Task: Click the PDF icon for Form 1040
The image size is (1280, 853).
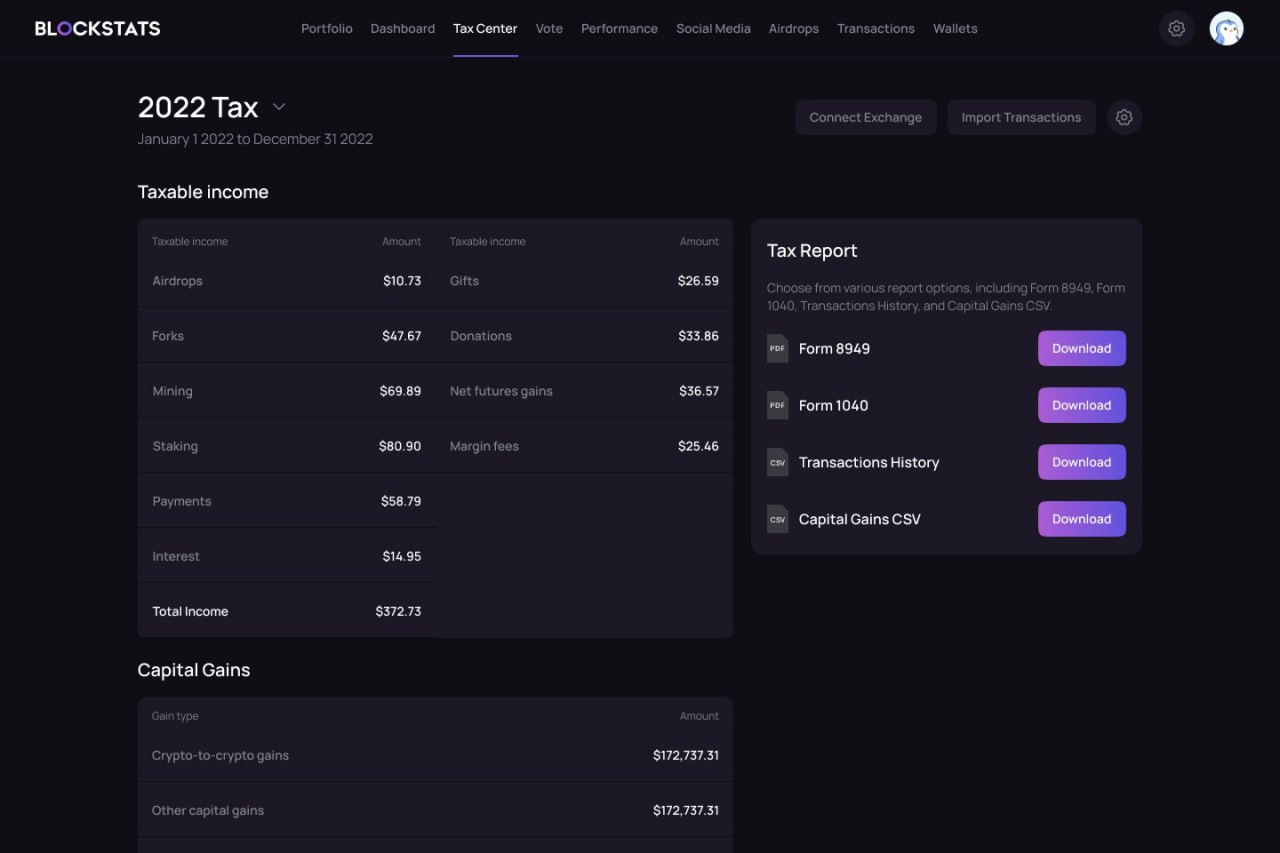Action: 777,405
